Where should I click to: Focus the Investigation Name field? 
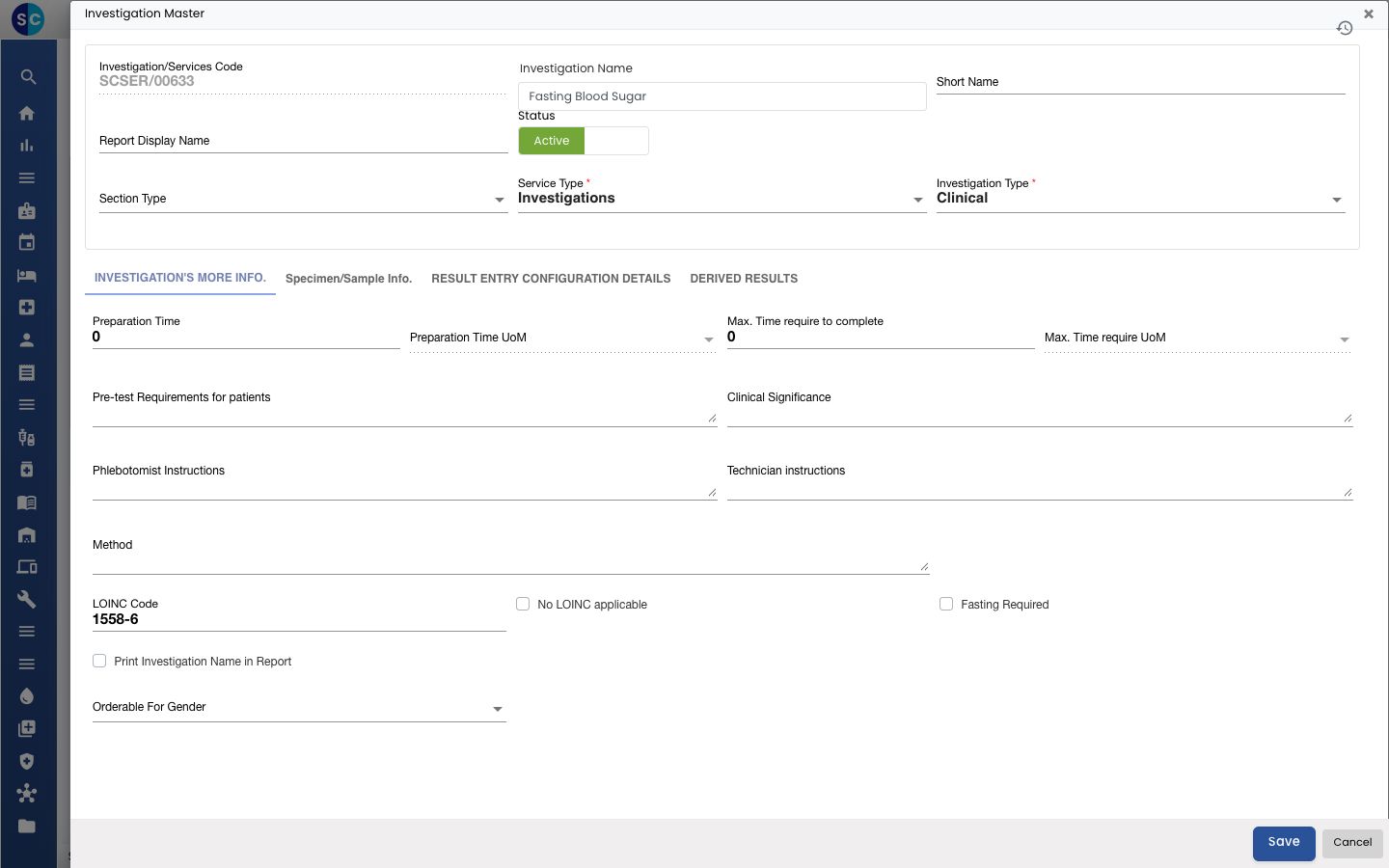click(722, 96)
